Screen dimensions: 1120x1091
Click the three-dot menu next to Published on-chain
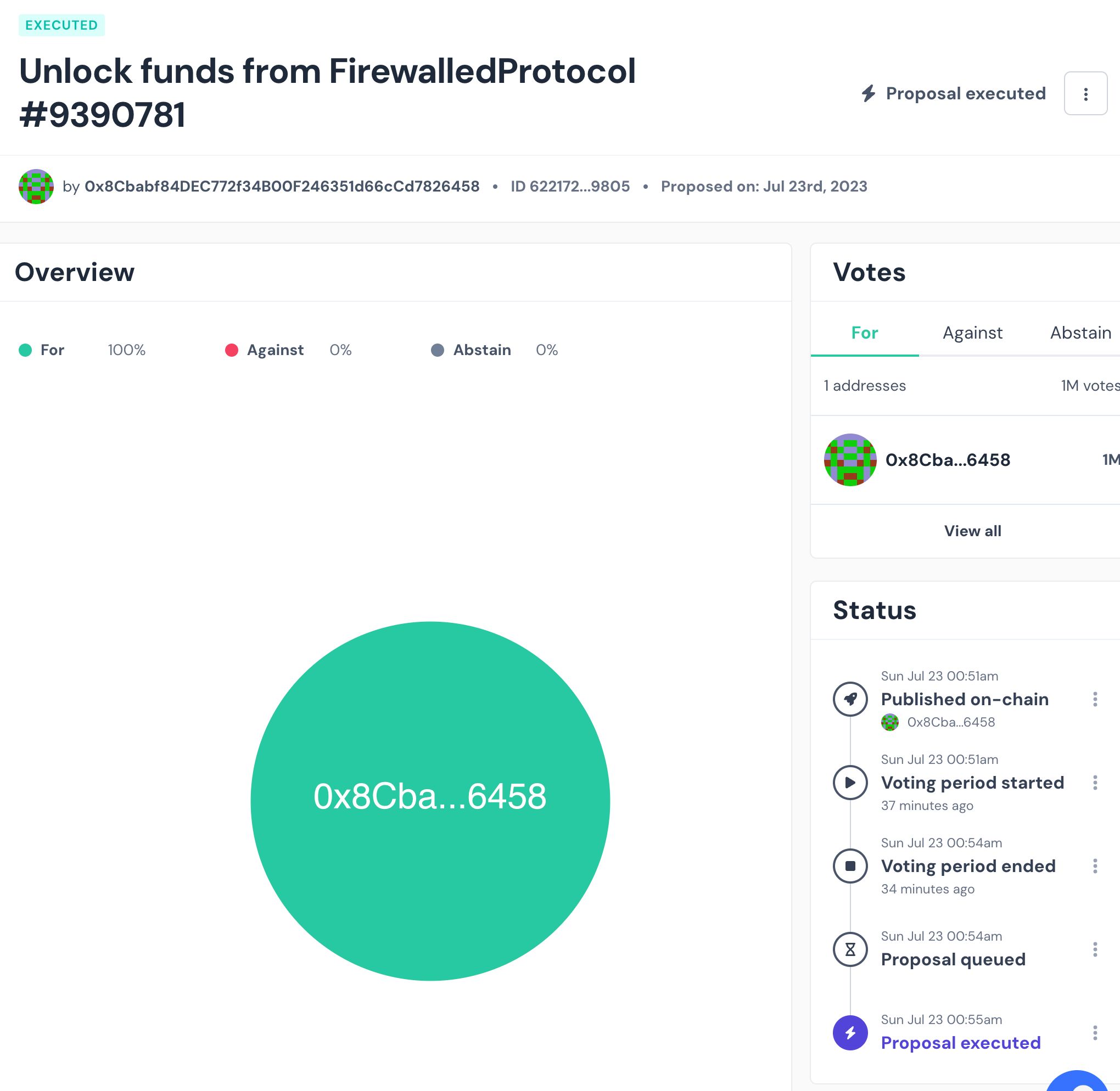coord(1098,698)
